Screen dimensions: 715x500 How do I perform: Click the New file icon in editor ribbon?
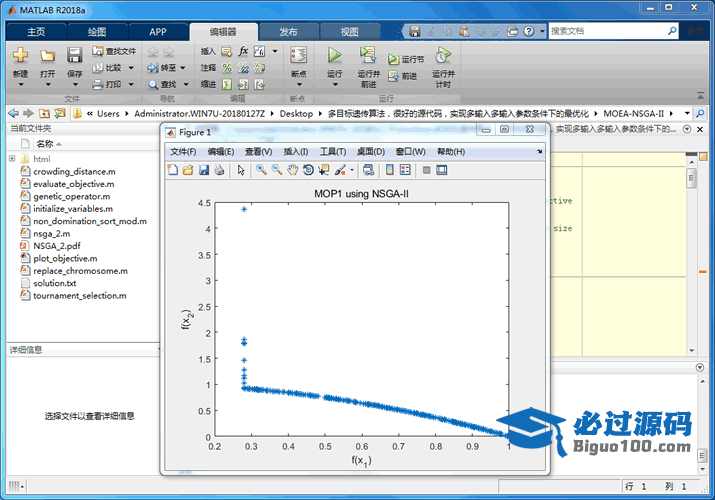tap(20, 55)
